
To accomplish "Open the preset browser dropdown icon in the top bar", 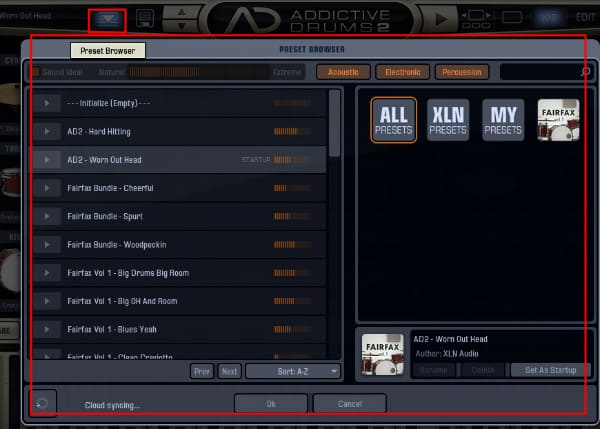I will pyautogui.click(x=107, y=20).
